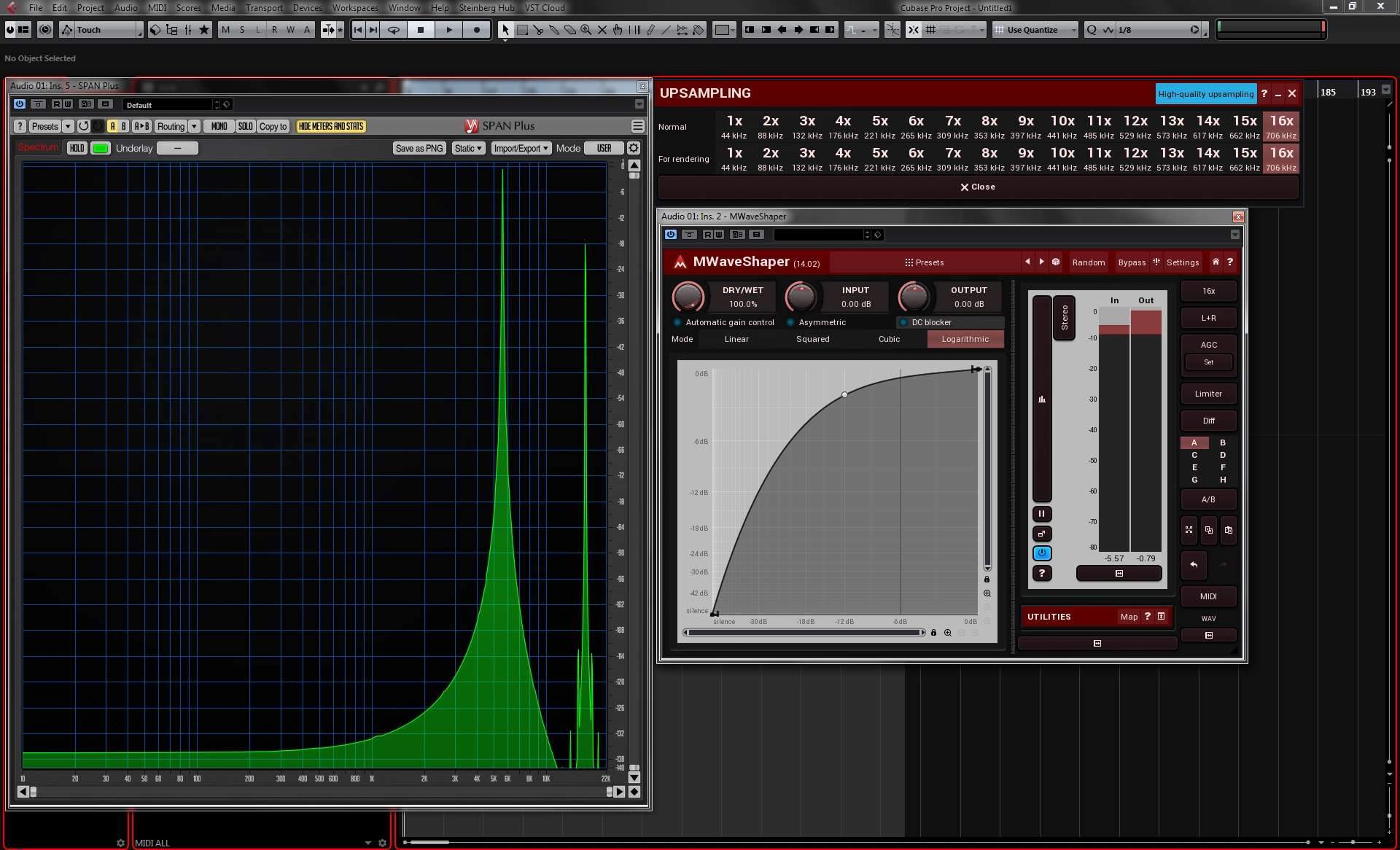The width and height of the screenshot is (1400, 850).
Task: Open the Transport menu
Action: click(x=263, y=7)
